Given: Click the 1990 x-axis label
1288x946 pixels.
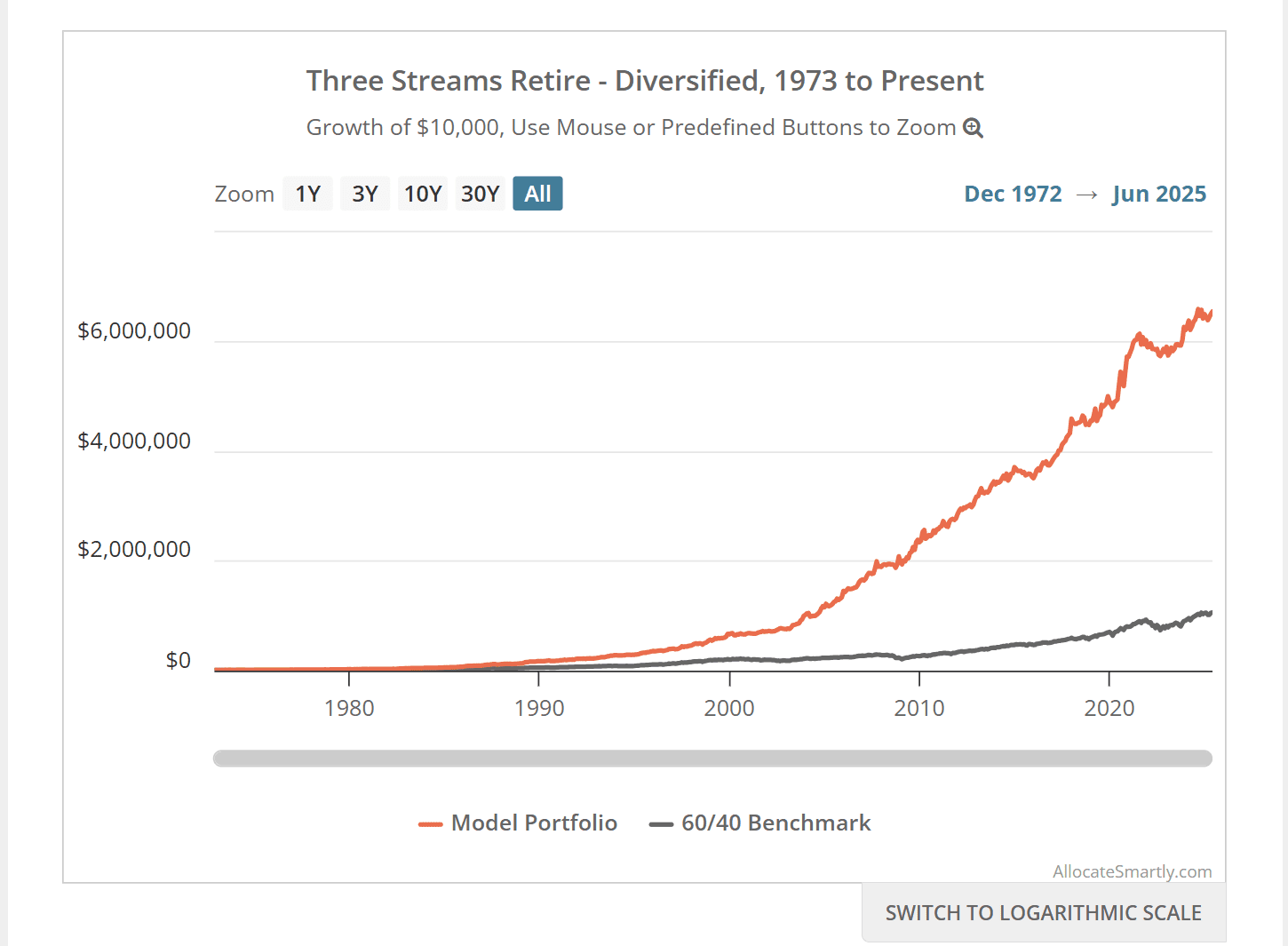Looking at the screenshot, I should click(539, 708).
